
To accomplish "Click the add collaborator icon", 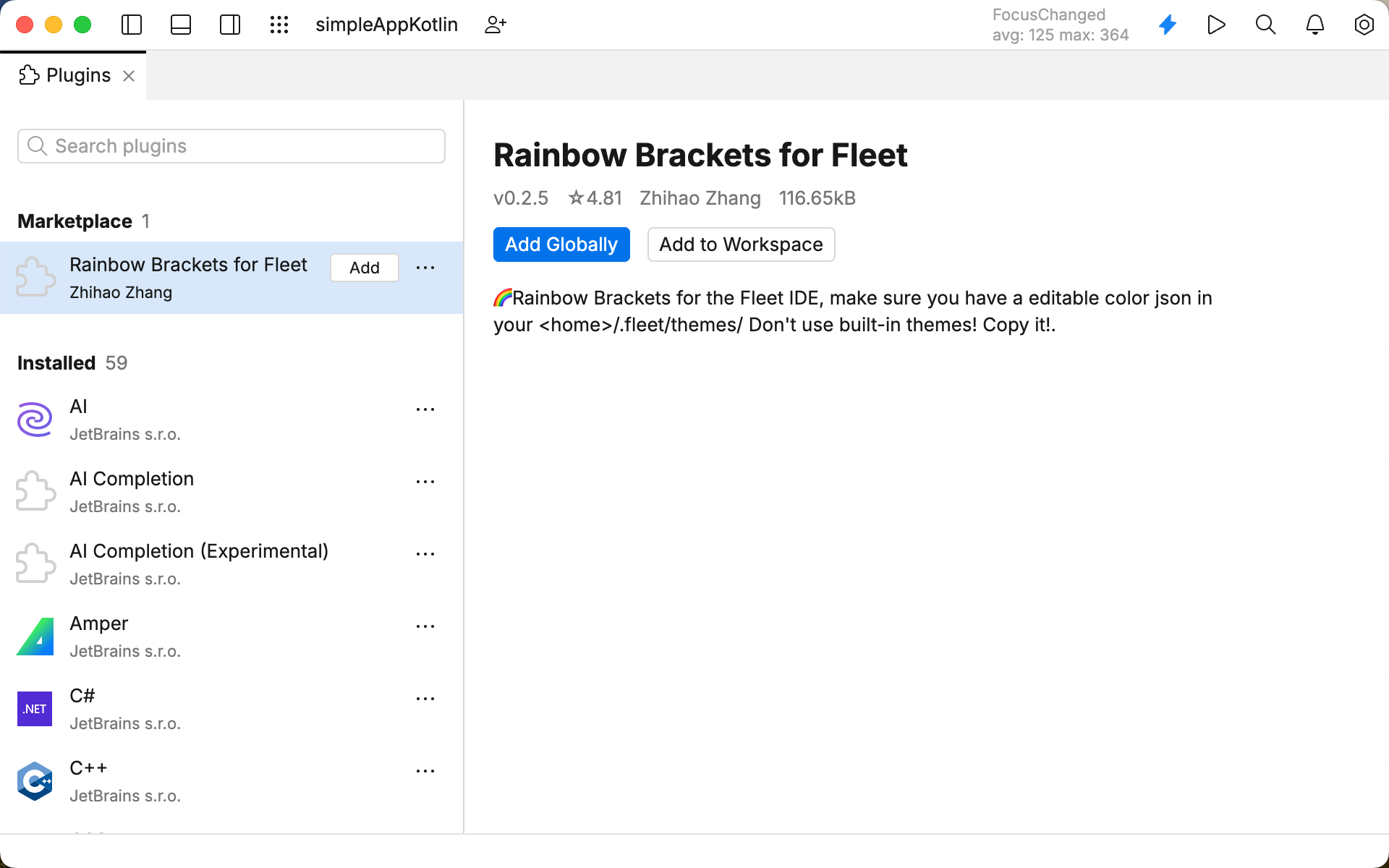I will click(x=496, y=25).
